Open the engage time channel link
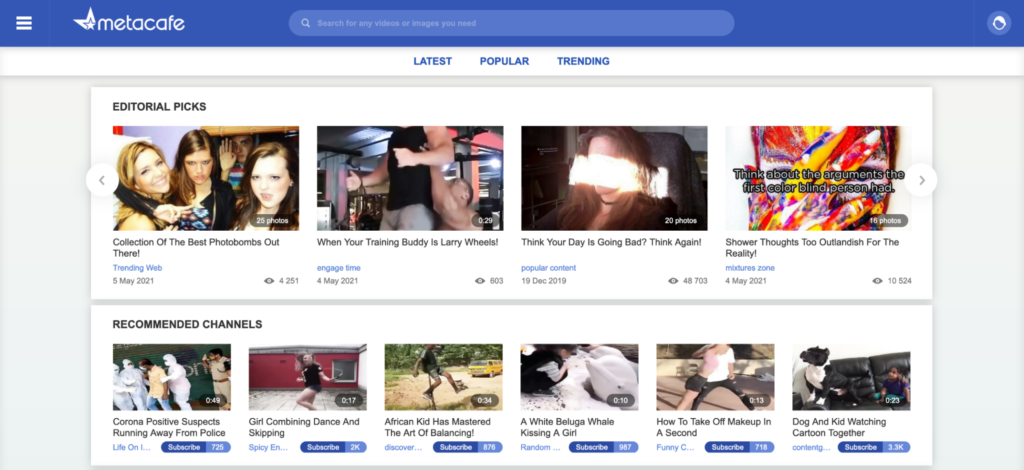 [338, 268]
